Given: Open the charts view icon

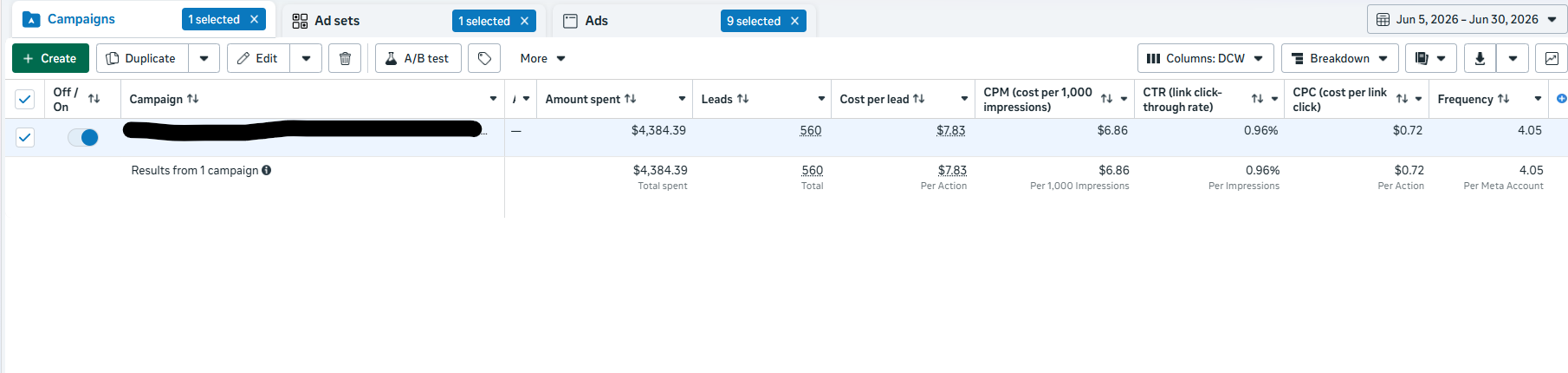Looking at the screenshot, I should pos(1551,58).
